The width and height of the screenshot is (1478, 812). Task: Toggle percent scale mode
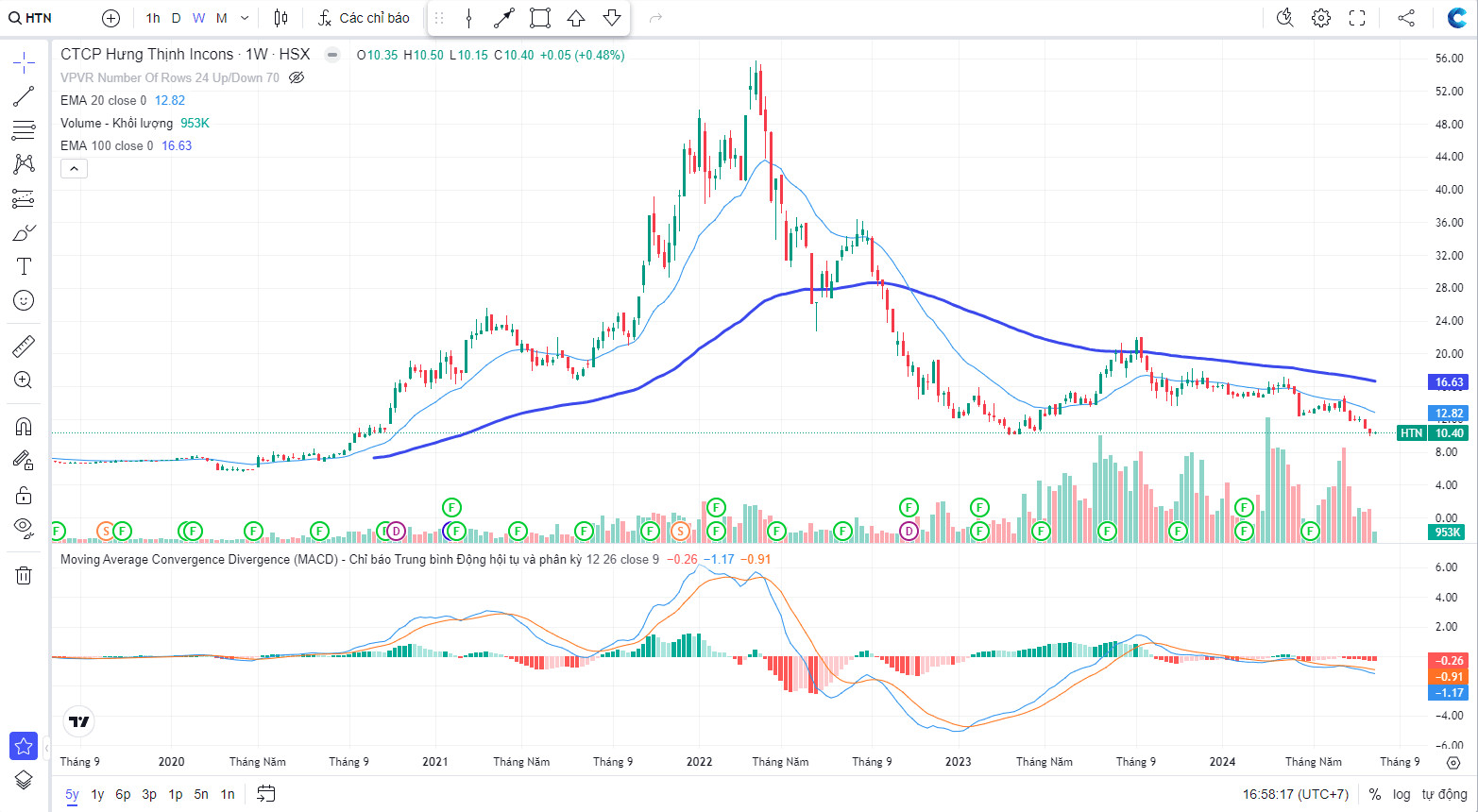click(1374, 794)
